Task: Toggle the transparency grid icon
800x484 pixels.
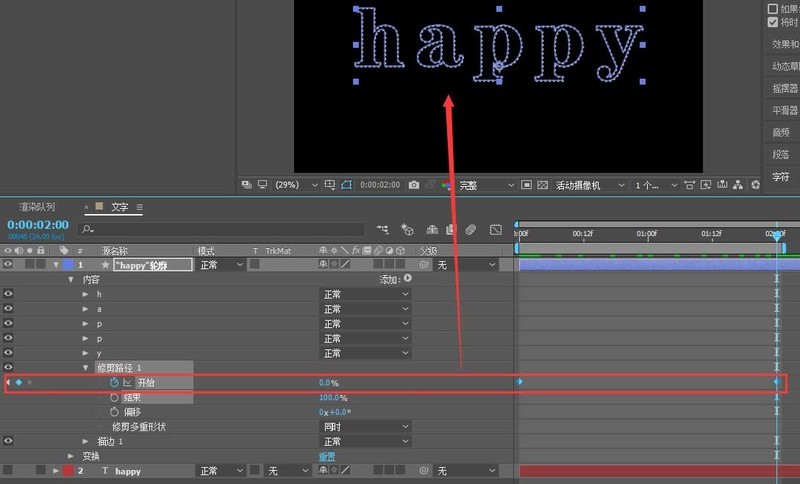Action: (x=543, y=185)
